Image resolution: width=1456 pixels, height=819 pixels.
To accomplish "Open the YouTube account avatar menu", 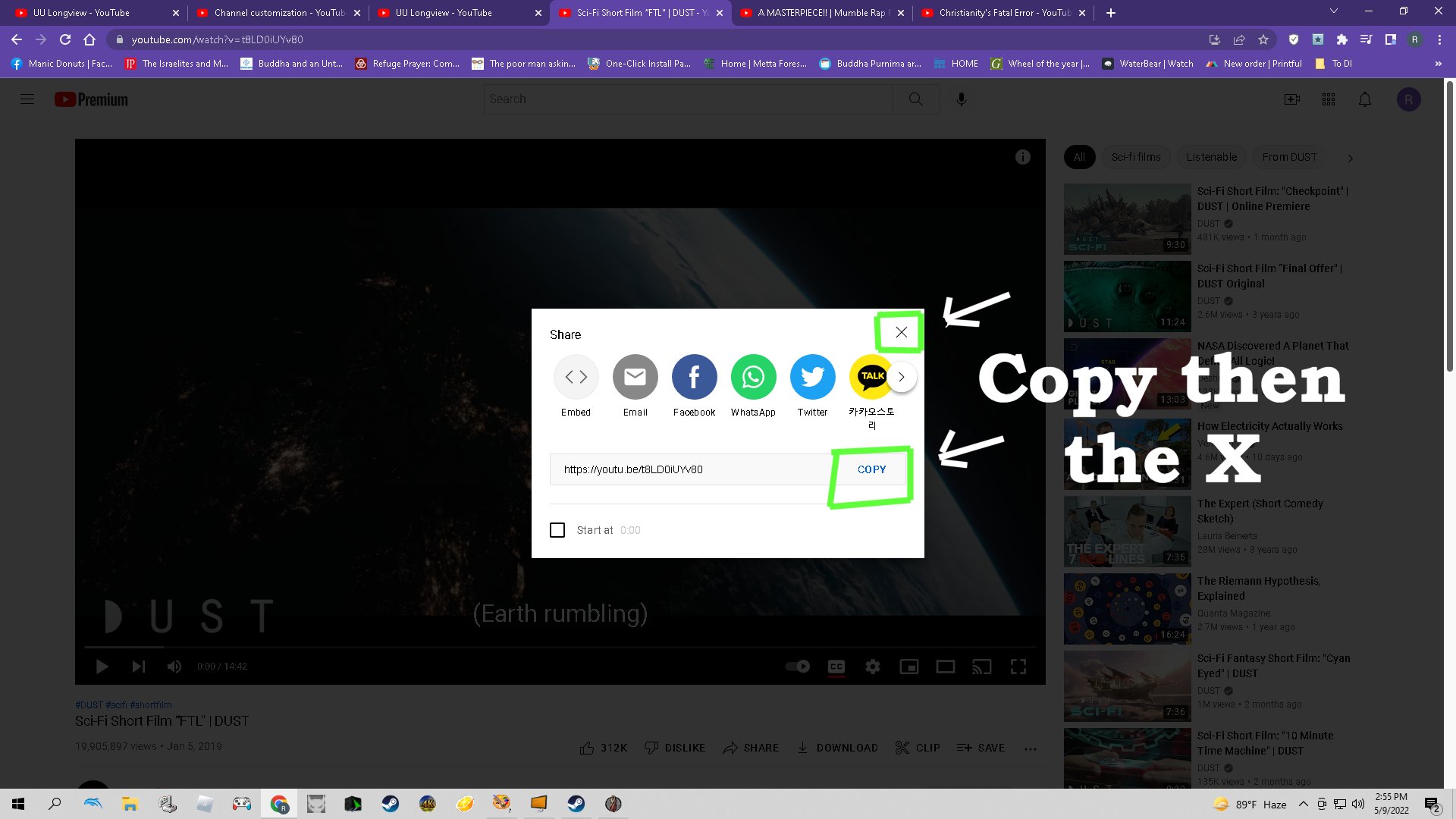I will pyautogui.click(x=1409, y=99).
